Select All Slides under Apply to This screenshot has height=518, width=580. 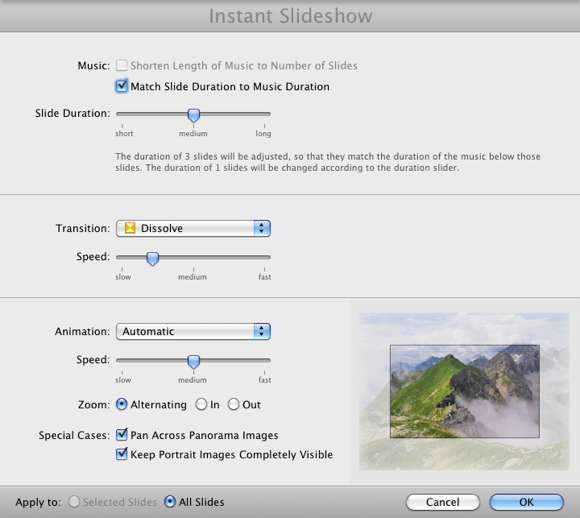pos(170,502)
